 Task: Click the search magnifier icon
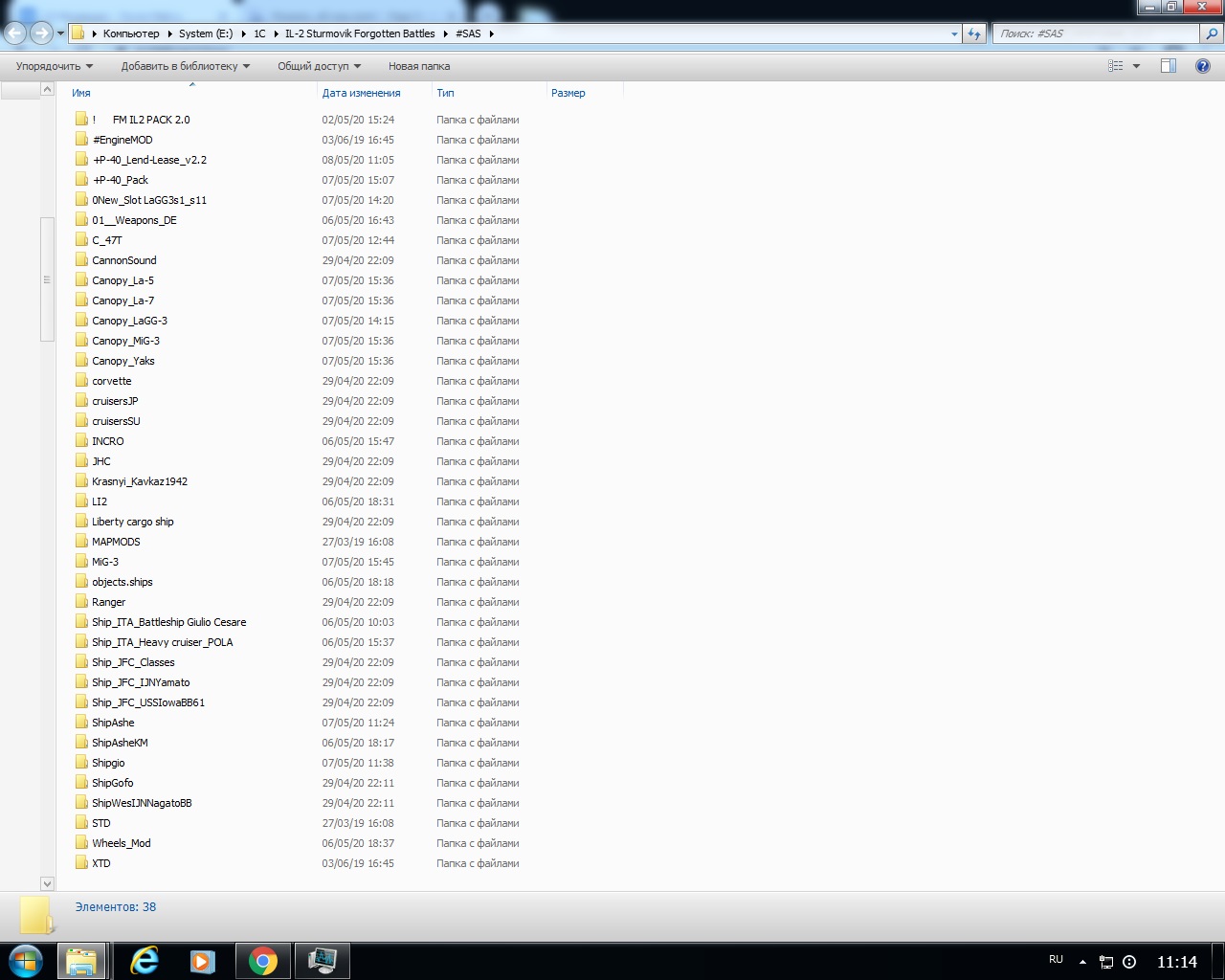pyautogui.click(x=1212, y=33)
